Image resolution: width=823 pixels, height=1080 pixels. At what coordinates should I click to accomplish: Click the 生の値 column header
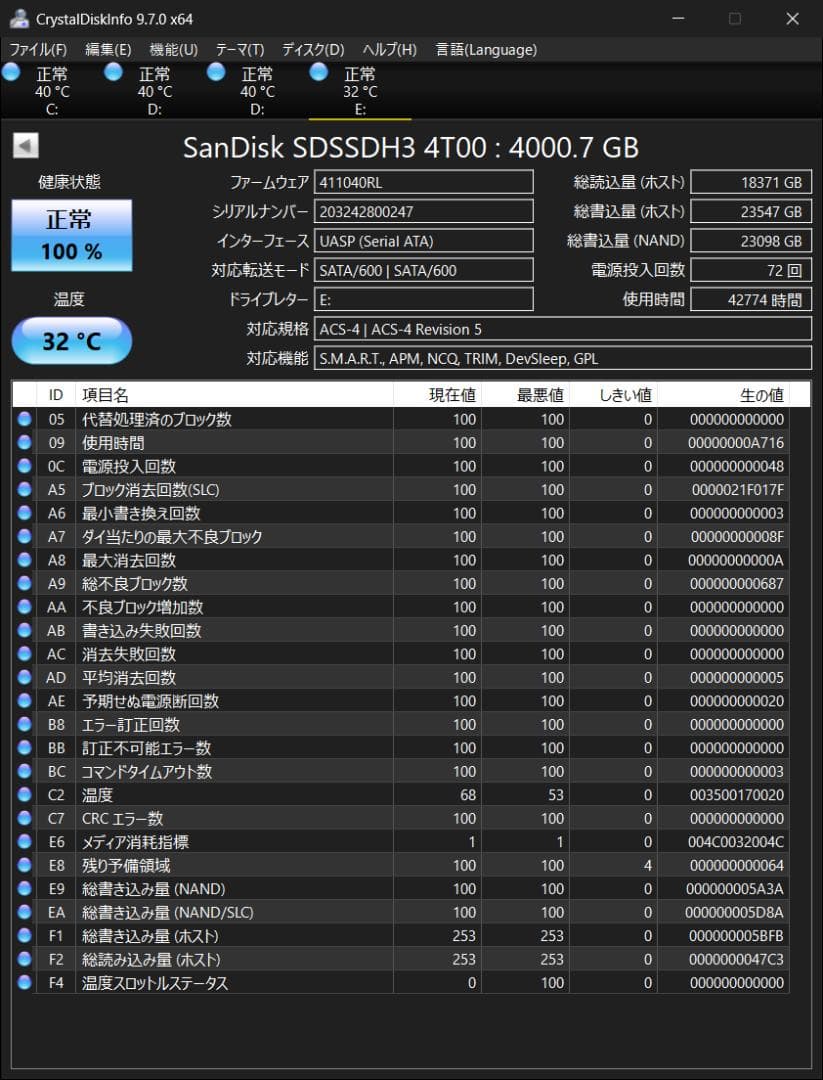(x=724, y=395)
